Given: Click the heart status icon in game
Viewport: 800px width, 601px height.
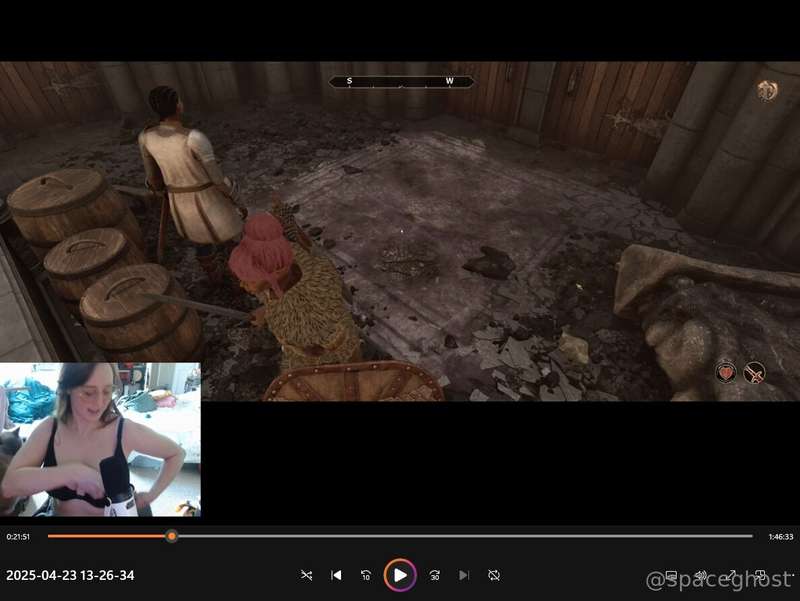Looking at the screenshot, I should [x=727, y=373].
